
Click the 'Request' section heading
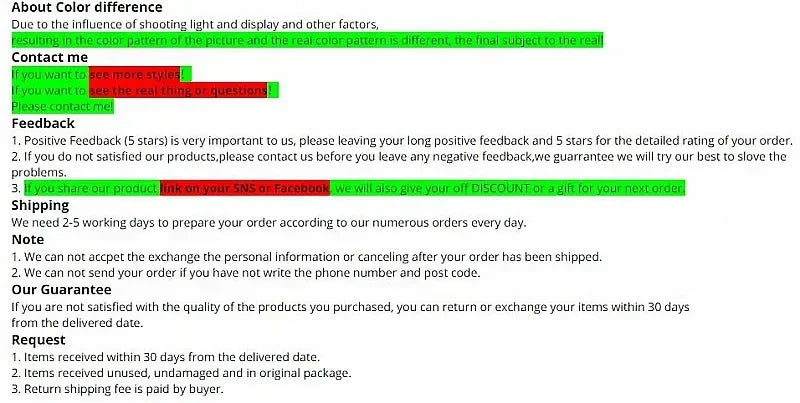(39, 340)
